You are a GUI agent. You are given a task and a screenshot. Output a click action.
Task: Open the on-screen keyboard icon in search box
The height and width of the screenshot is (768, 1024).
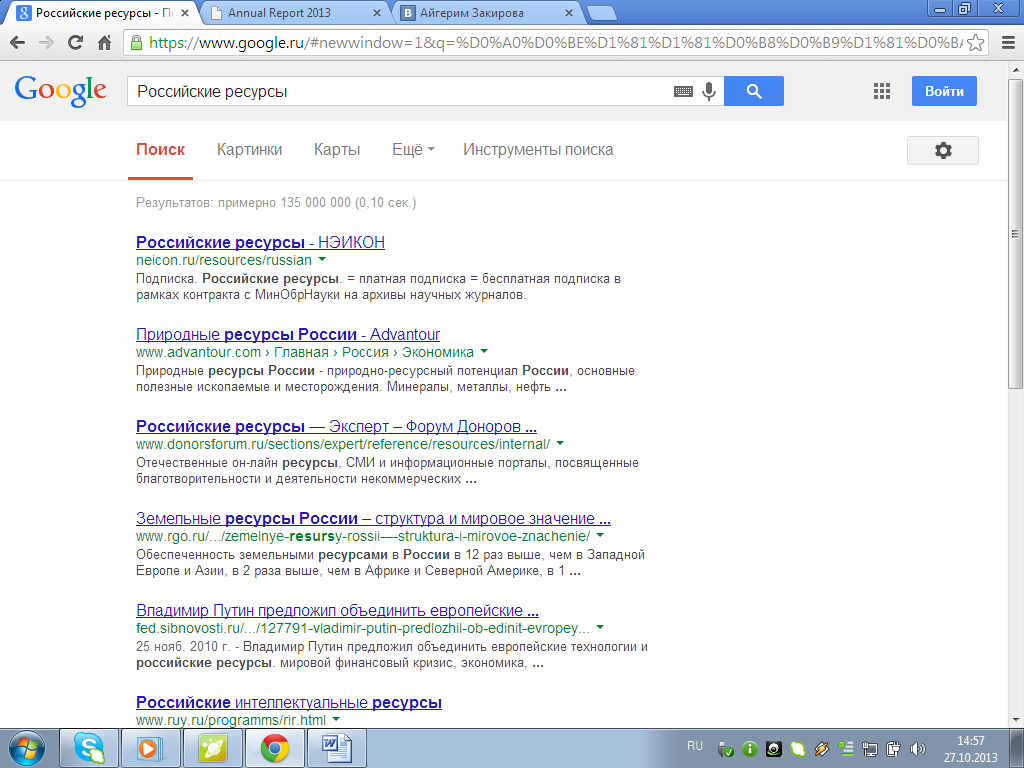tap(683, 91)
